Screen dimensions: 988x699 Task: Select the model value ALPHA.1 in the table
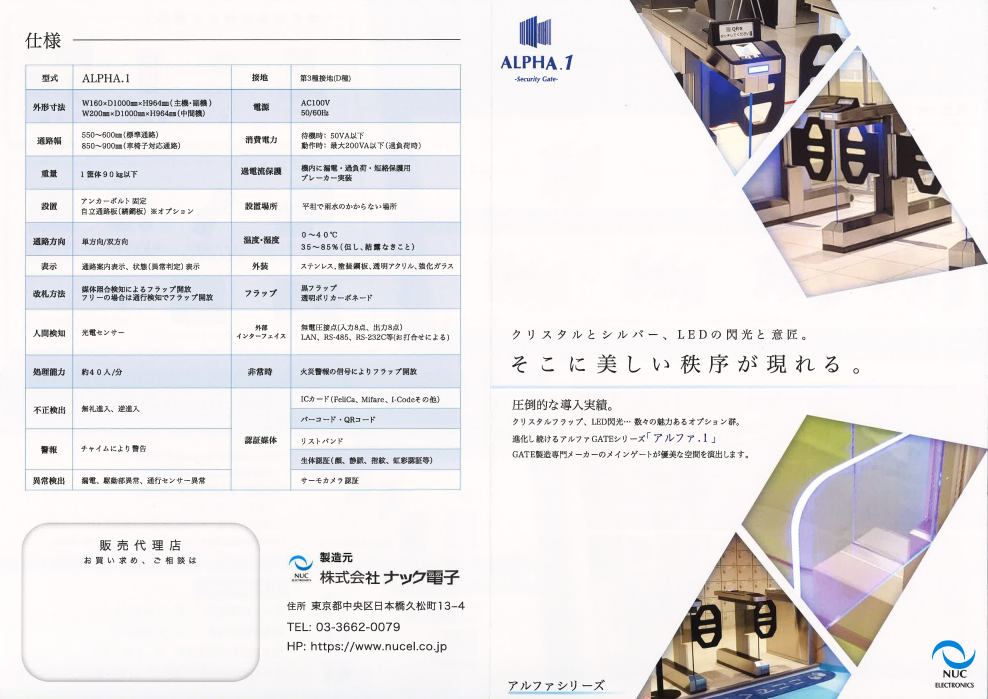click(106, 78)
